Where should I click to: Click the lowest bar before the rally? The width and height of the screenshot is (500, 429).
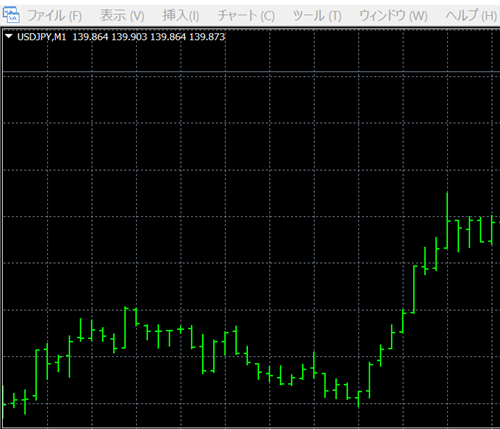[358, 399]
